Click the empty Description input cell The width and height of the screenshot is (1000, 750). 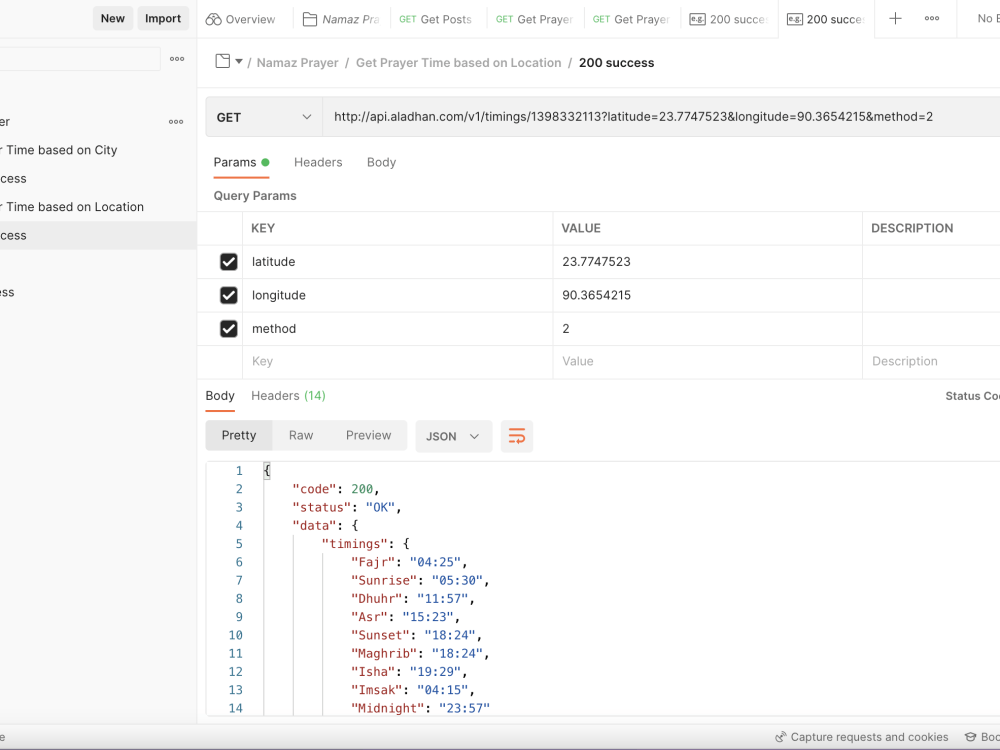pos(931,362)
